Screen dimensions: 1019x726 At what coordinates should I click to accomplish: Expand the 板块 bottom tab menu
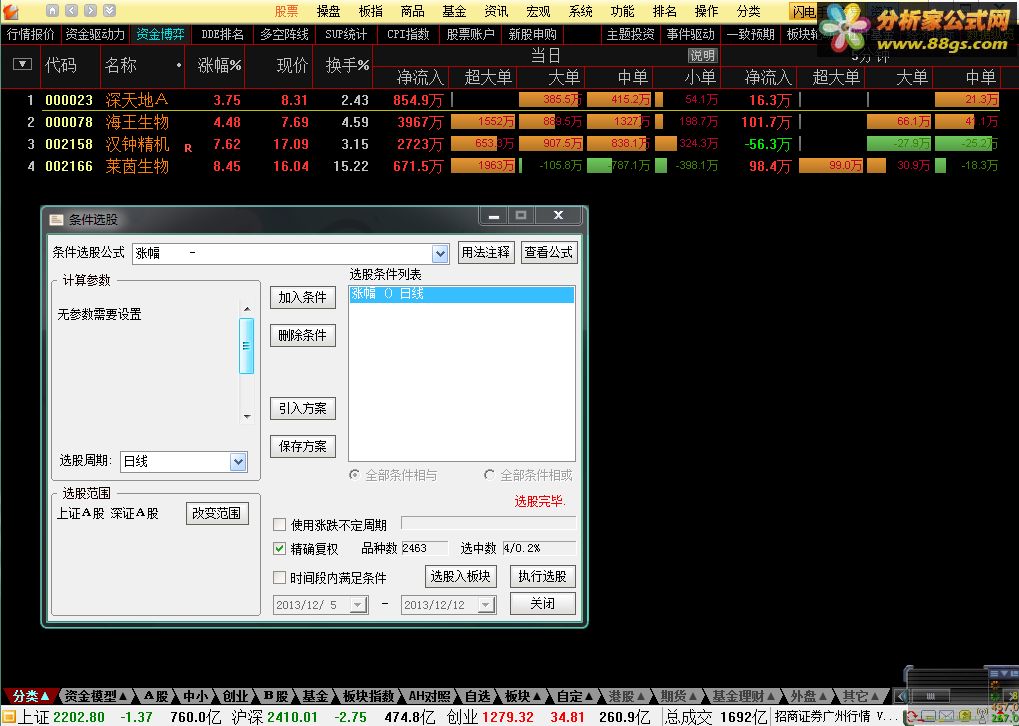coord(524,696)
